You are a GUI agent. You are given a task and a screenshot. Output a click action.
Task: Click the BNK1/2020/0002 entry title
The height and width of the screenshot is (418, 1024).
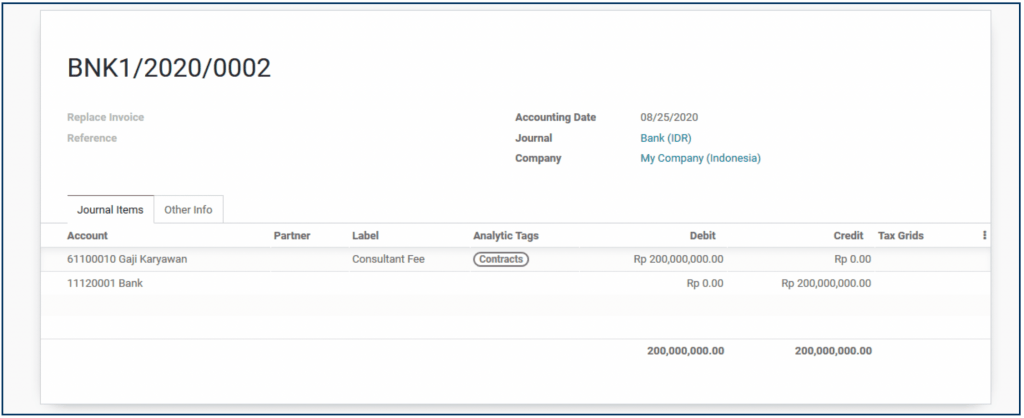click(169, 68)
